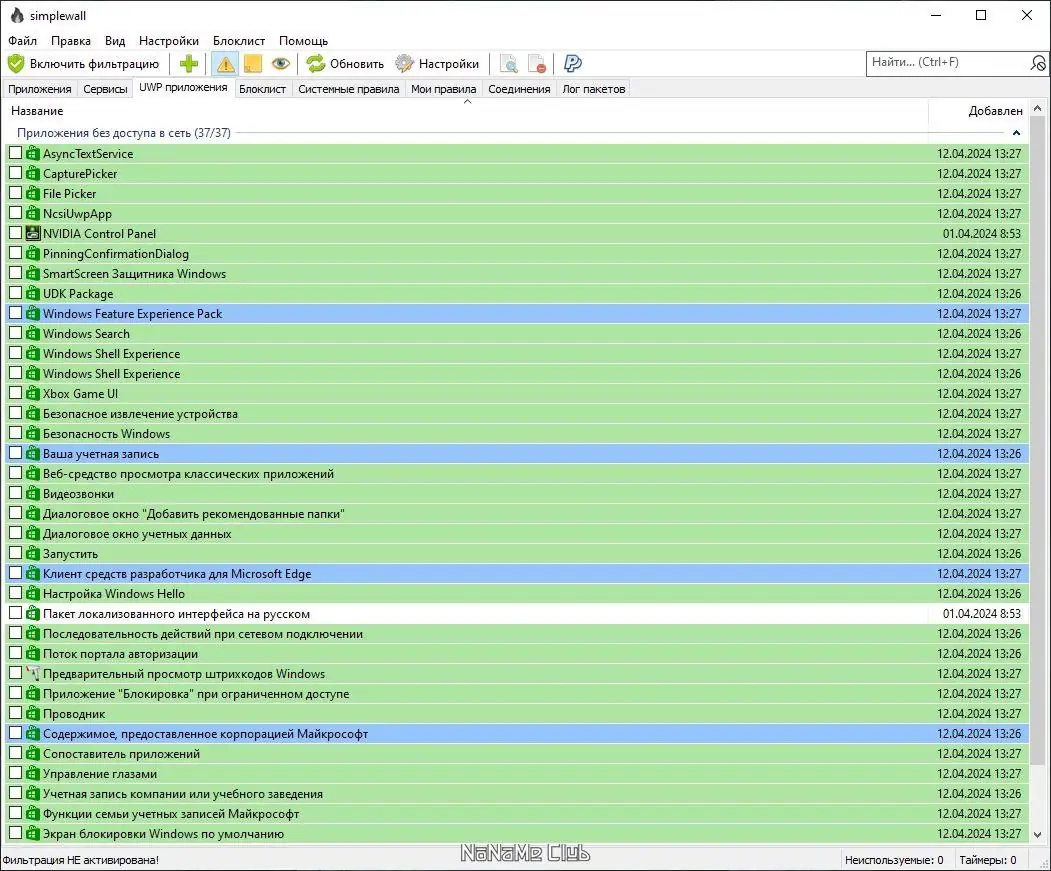Screen dimensions: 1051x871
Task: Click the scrollbar down arrow
Action: click(1038, 835)
